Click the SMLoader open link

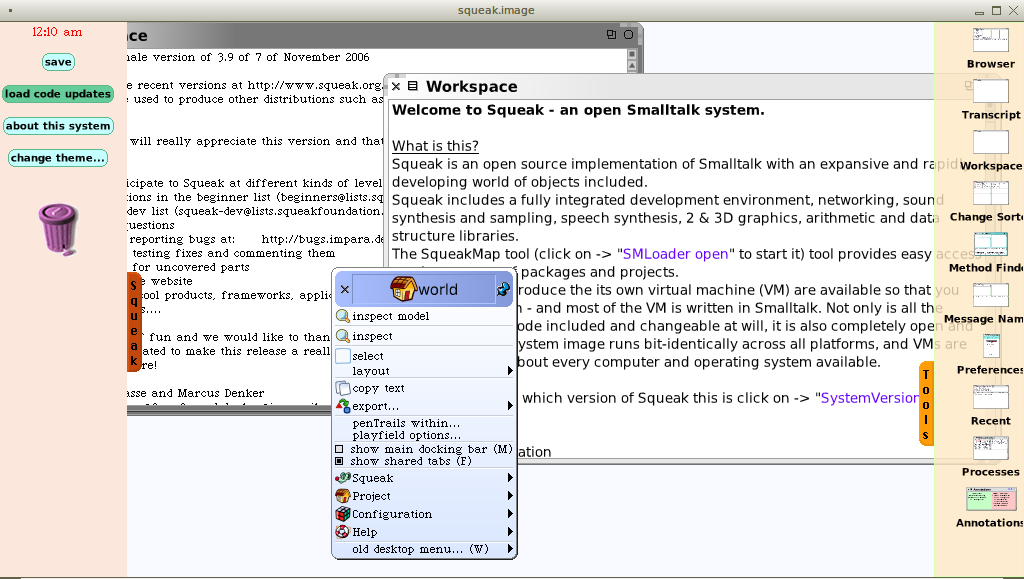tap(675, 254)
